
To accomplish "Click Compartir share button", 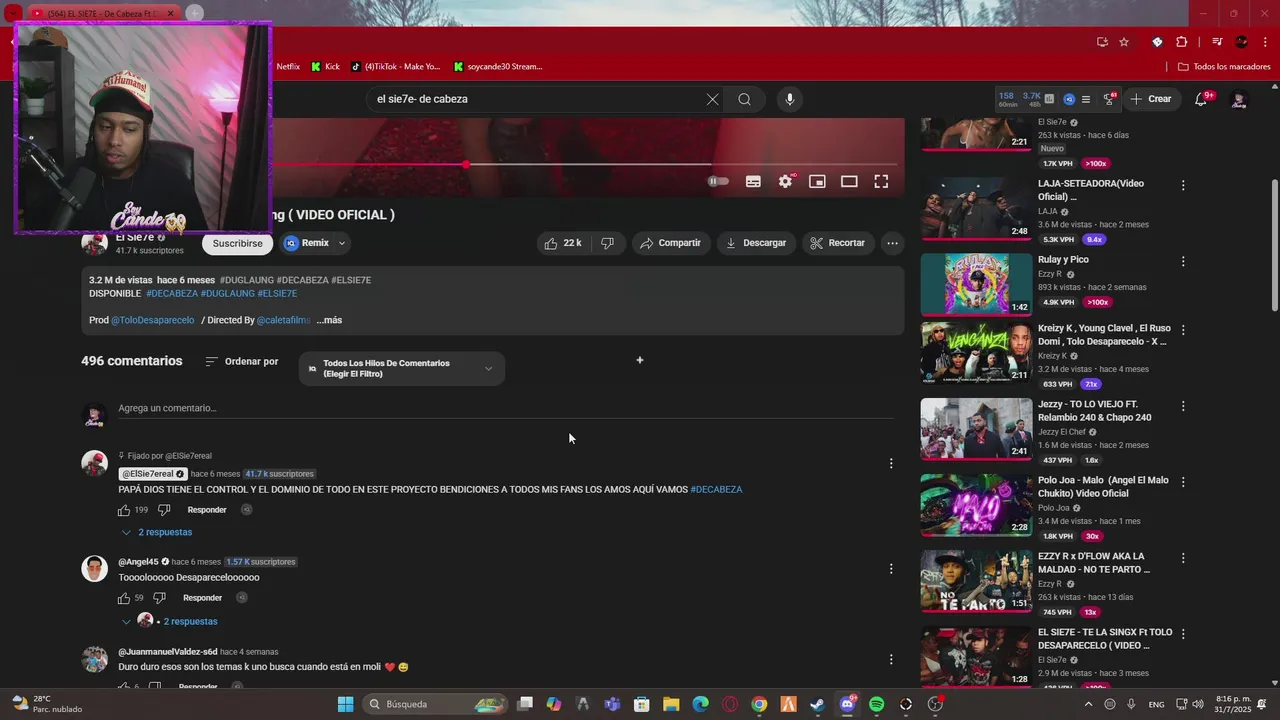I will tap(671, 243).
